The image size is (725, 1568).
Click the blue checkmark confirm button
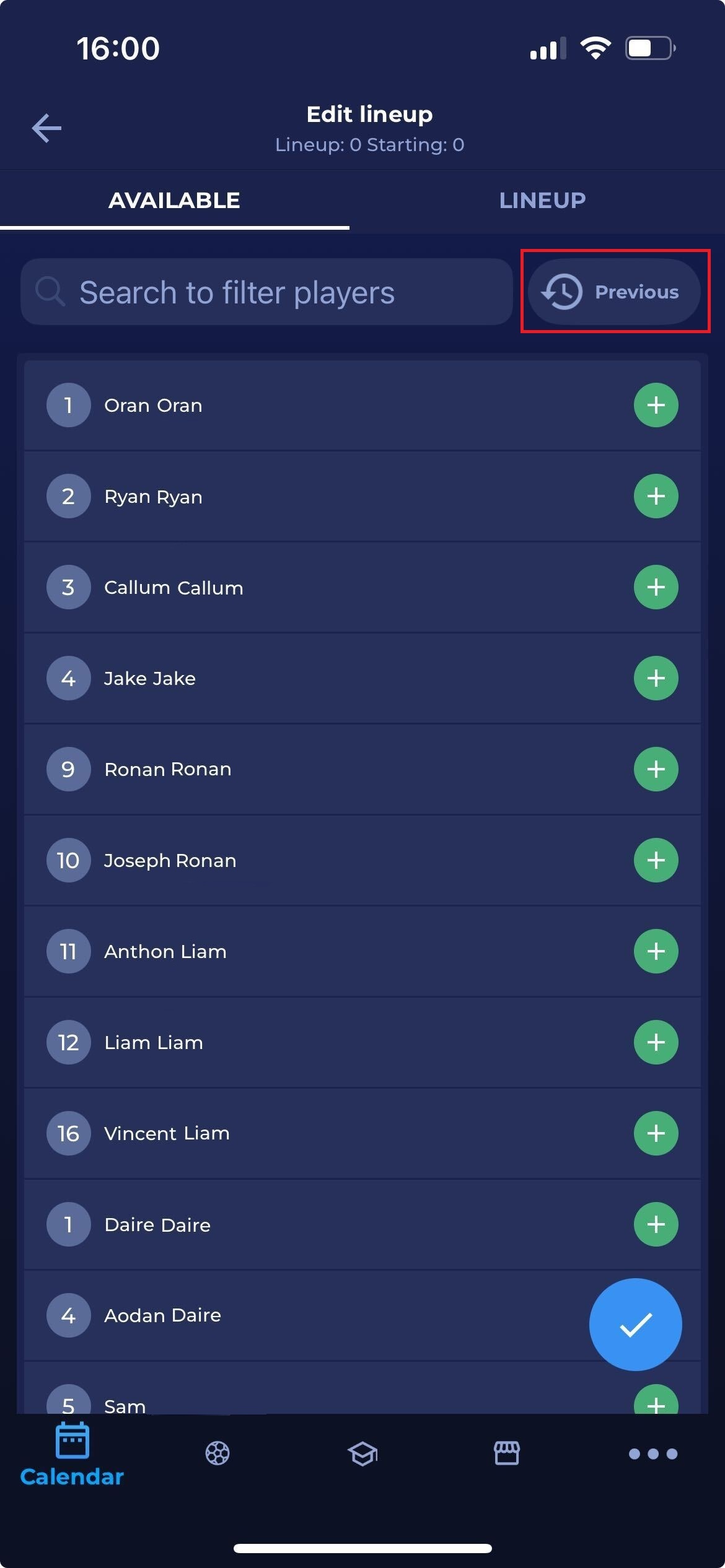point(635,1324)
